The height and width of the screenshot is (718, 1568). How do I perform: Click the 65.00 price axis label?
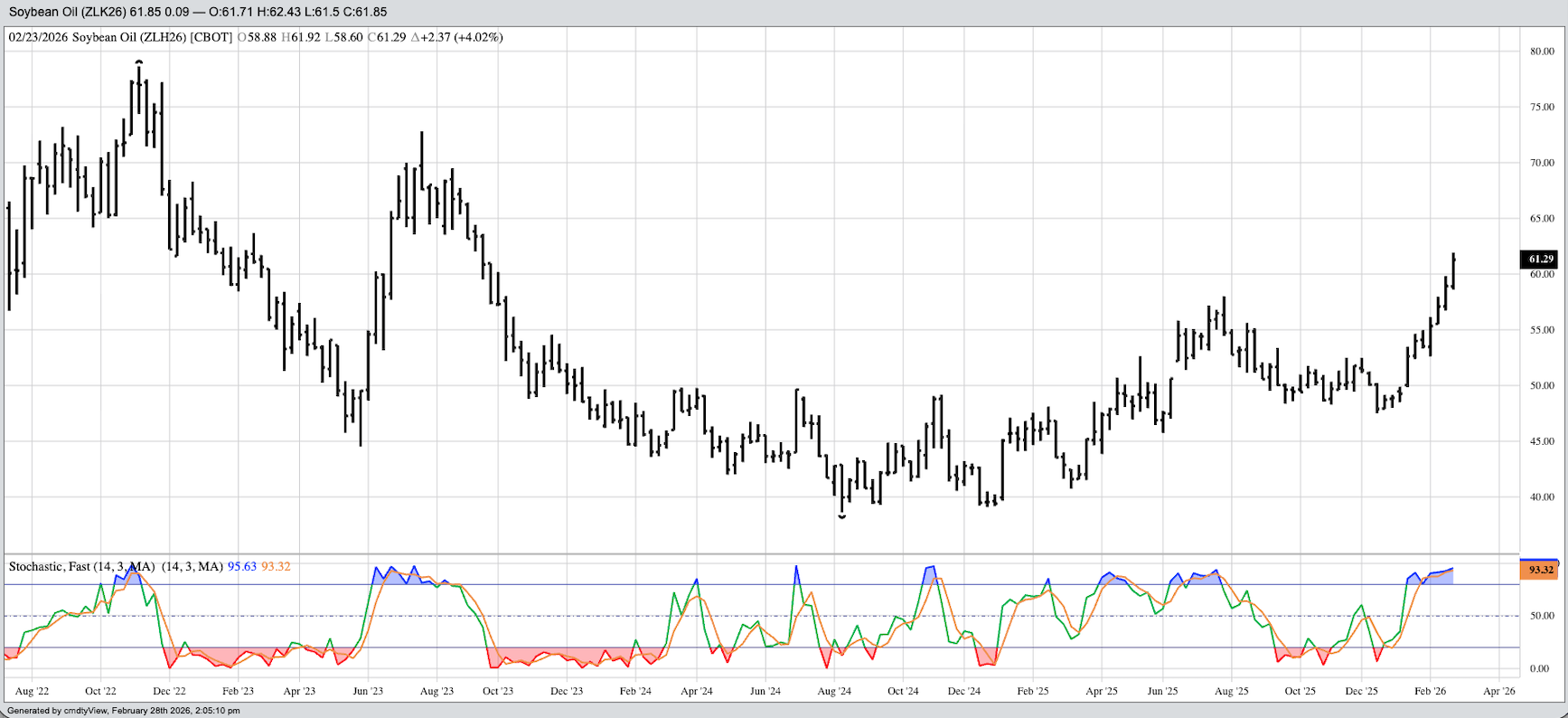point(1542,219)
